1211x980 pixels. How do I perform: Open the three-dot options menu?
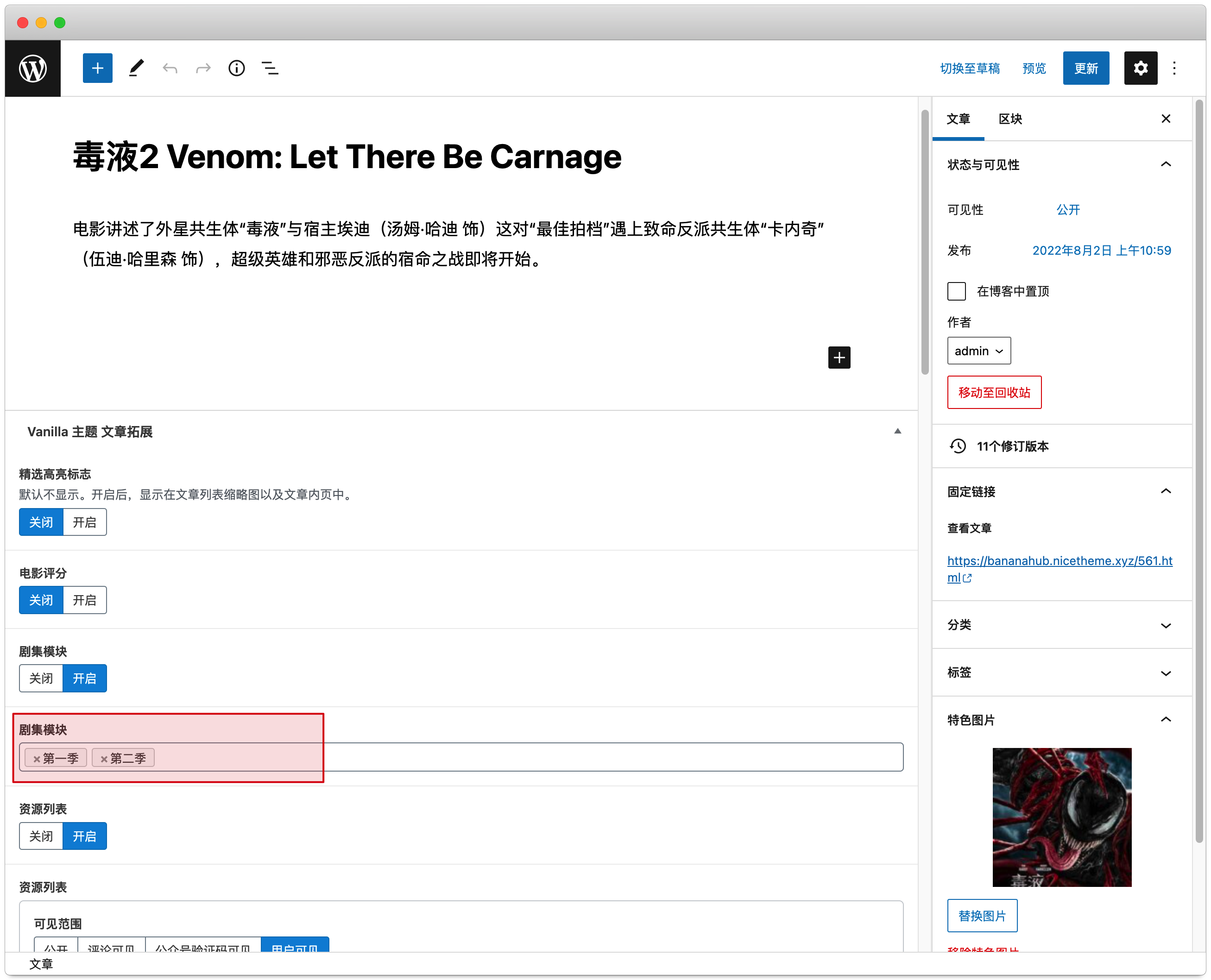pos(1174,68)
